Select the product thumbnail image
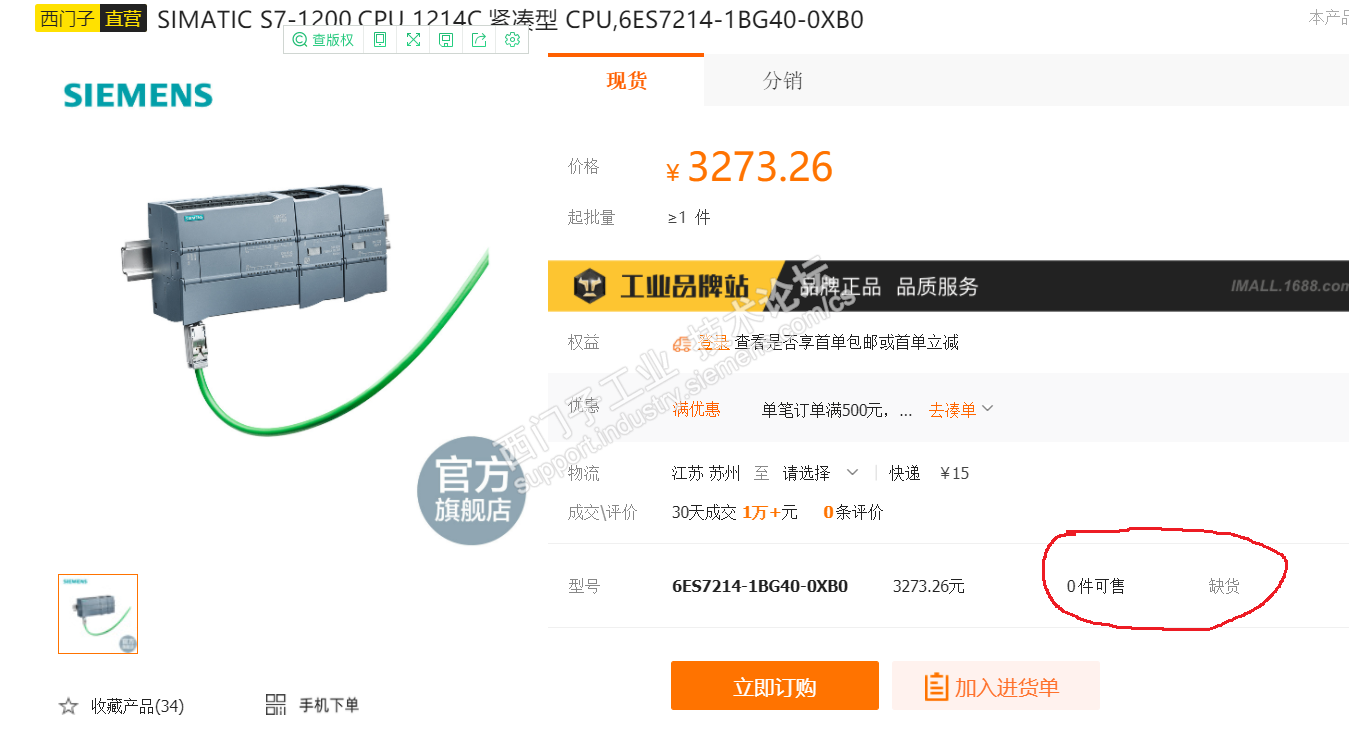Viewport: 1349px width, 749px height. (x=98, y=614)
